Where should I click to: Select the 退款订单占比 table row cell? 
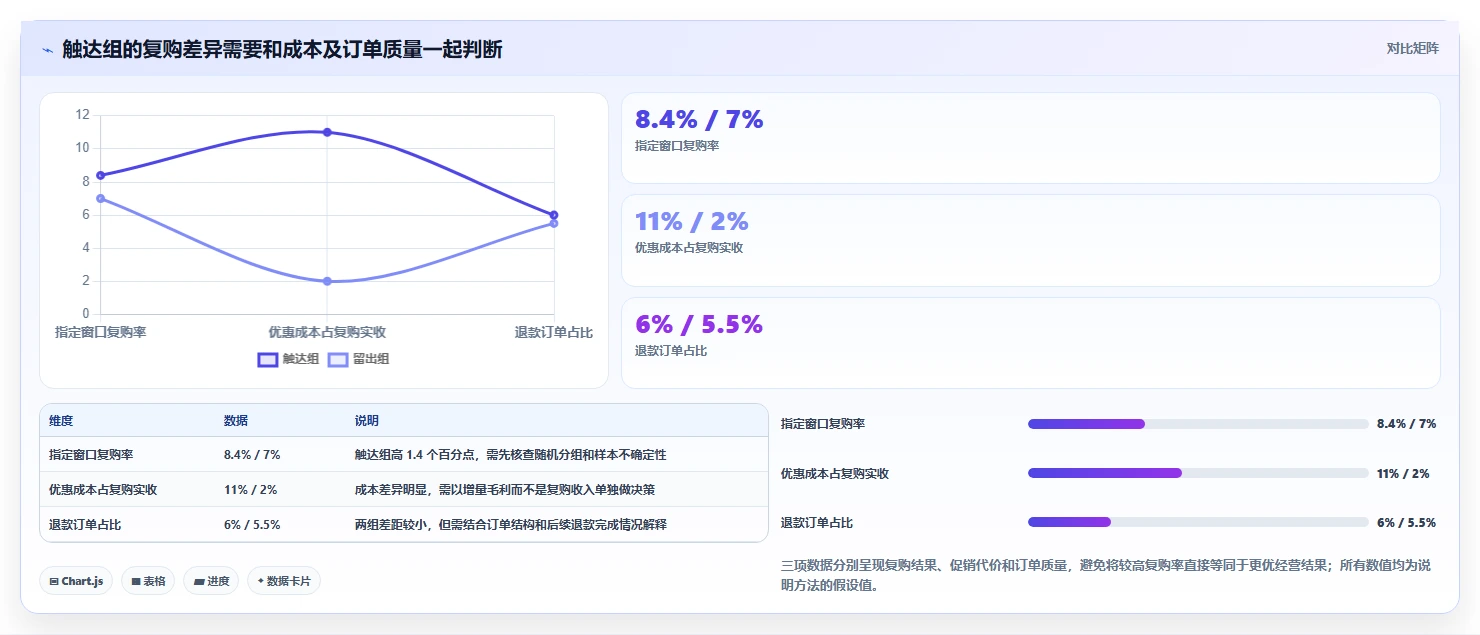[x=85, y=524]
